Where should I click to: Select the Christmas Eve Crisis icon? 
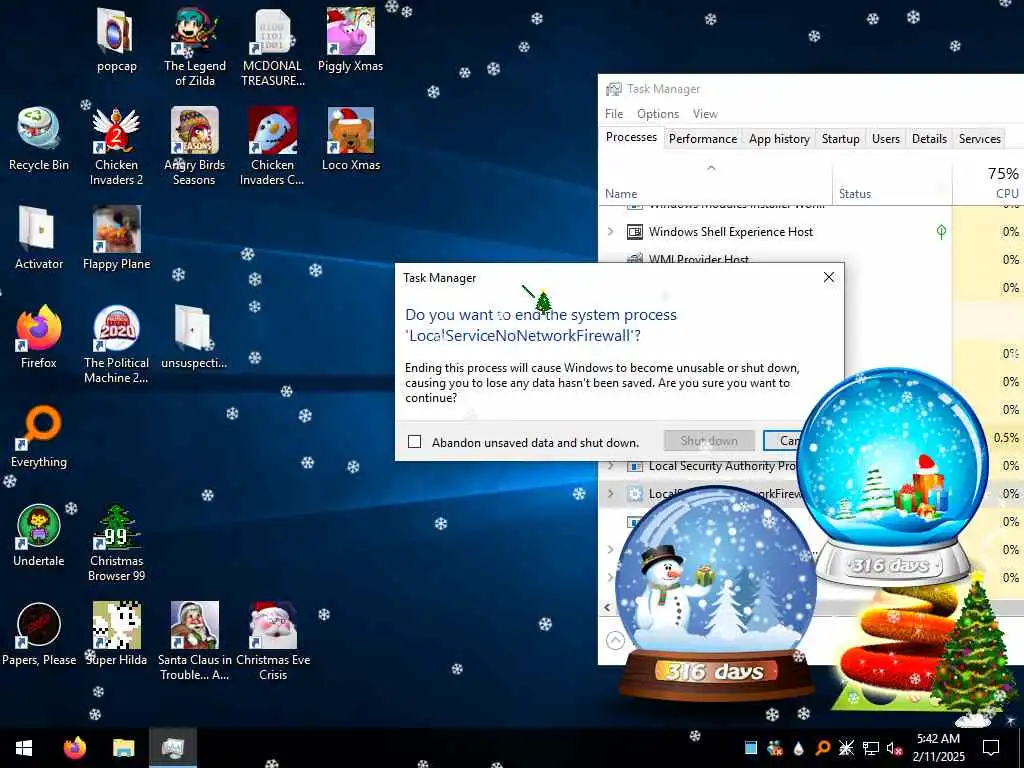tap(273, 641)
